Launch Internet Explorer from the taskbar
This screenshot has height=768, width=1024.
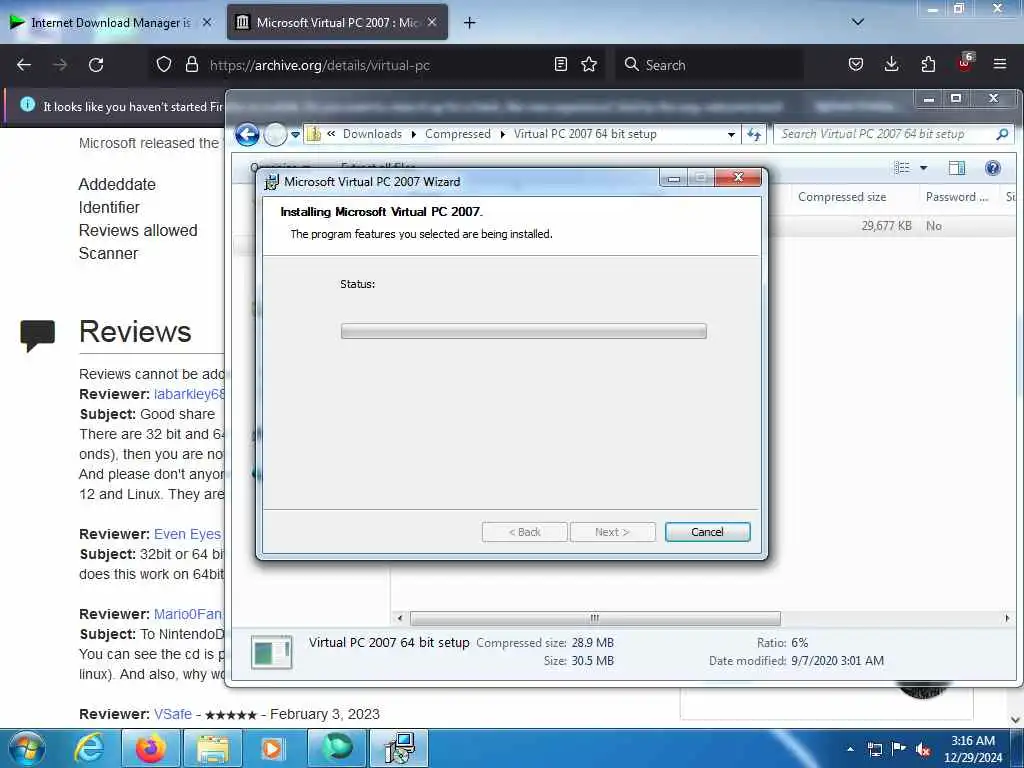(89, 748)
